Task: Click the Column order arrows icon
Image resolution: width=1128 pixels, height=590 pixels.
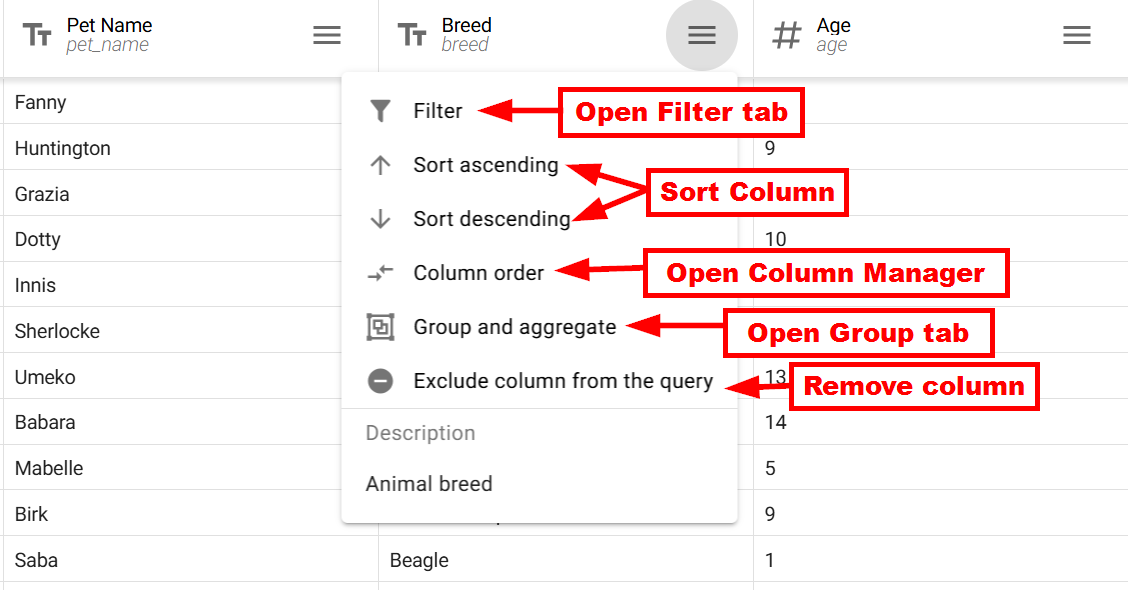Action: [380, 273]
